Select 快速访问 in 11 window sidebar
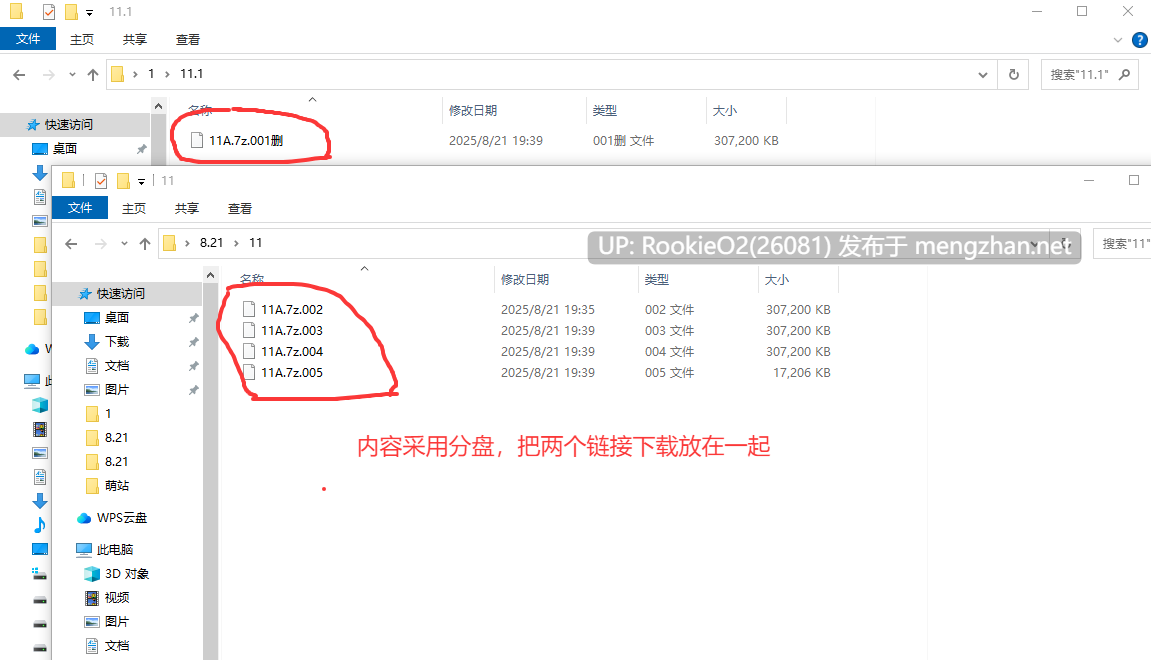 pos(121,294)
